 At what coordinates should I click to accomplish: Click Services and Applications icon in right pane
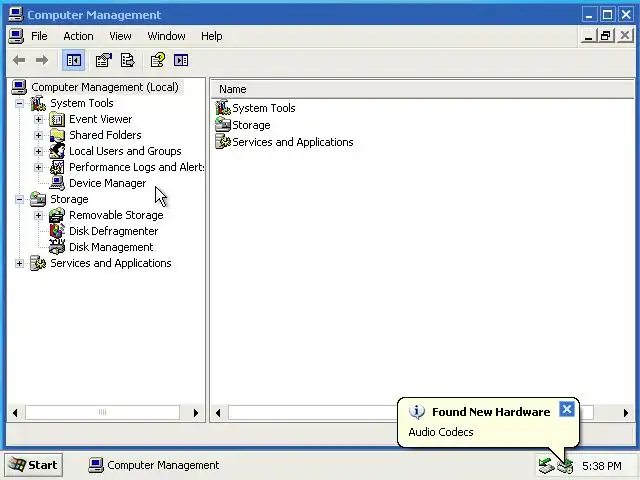(223, 142)
